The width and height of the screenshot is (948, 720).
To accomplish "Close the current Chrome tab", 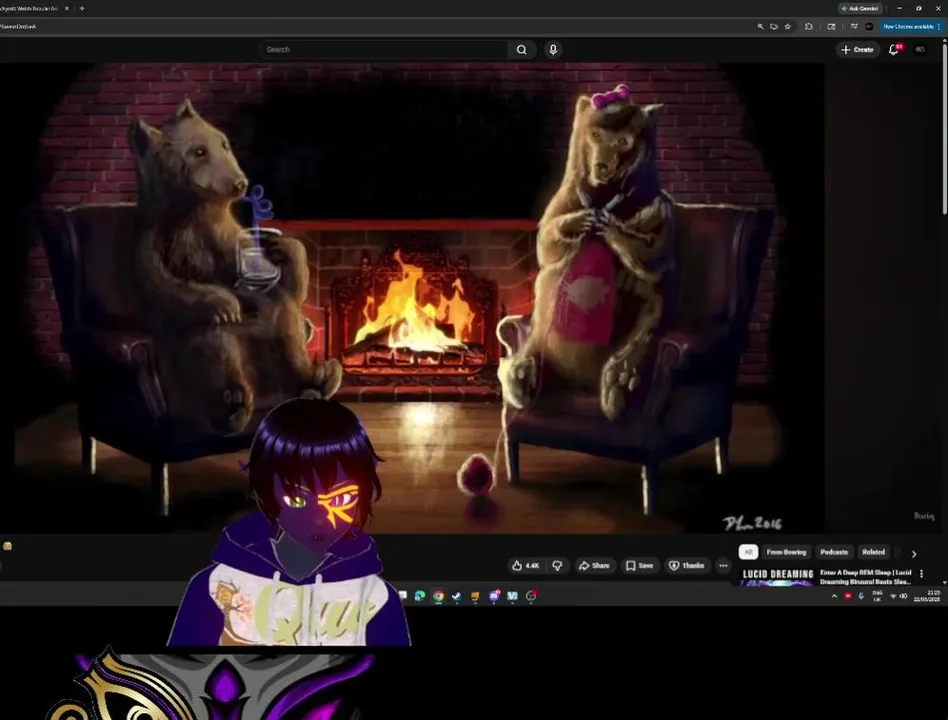I will pyautogui.click(x=67, y=8).
